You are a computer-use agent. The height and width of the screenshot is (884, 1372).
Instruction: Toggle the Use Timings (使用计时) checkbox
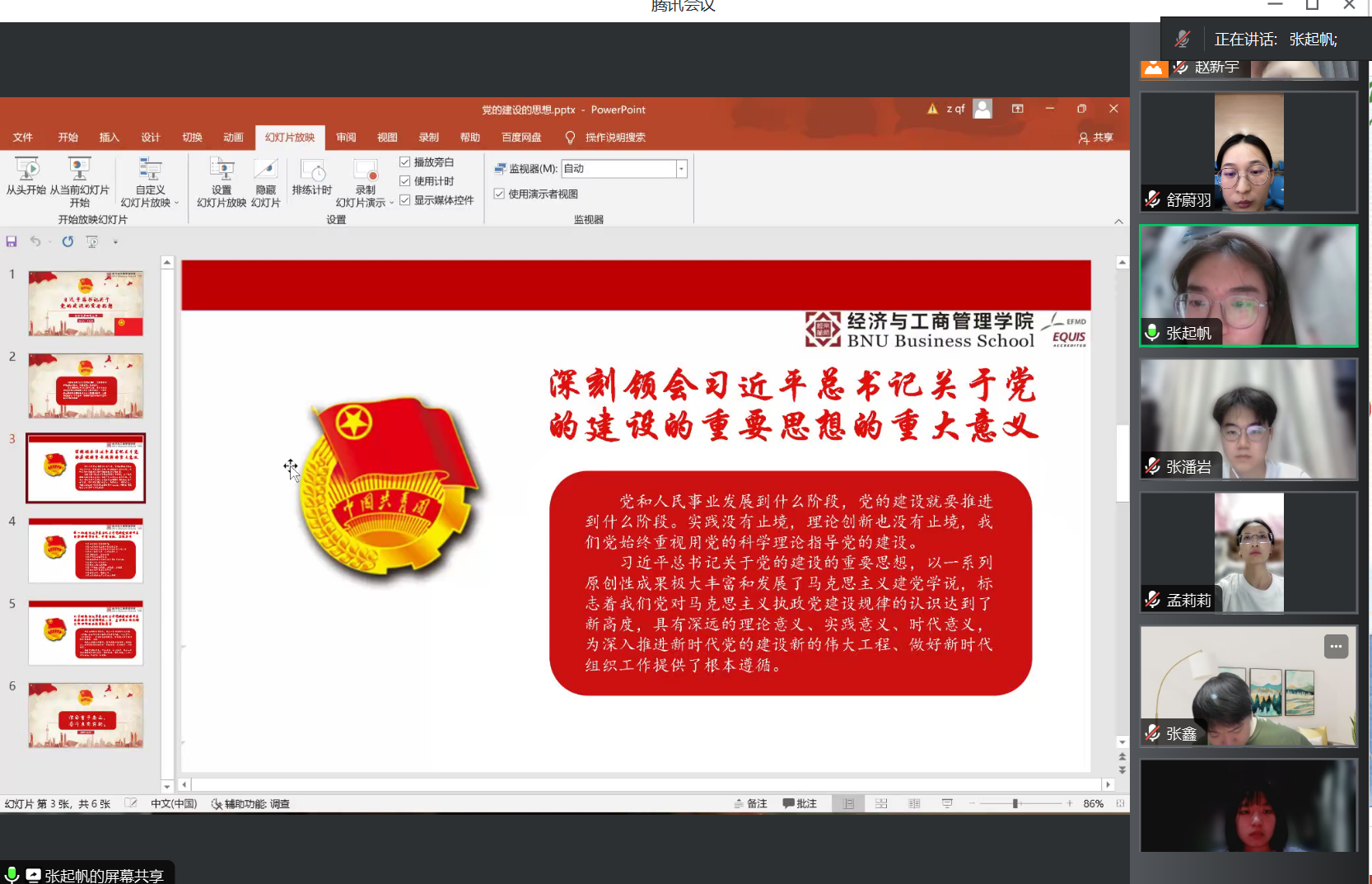(x=405, y=181)
